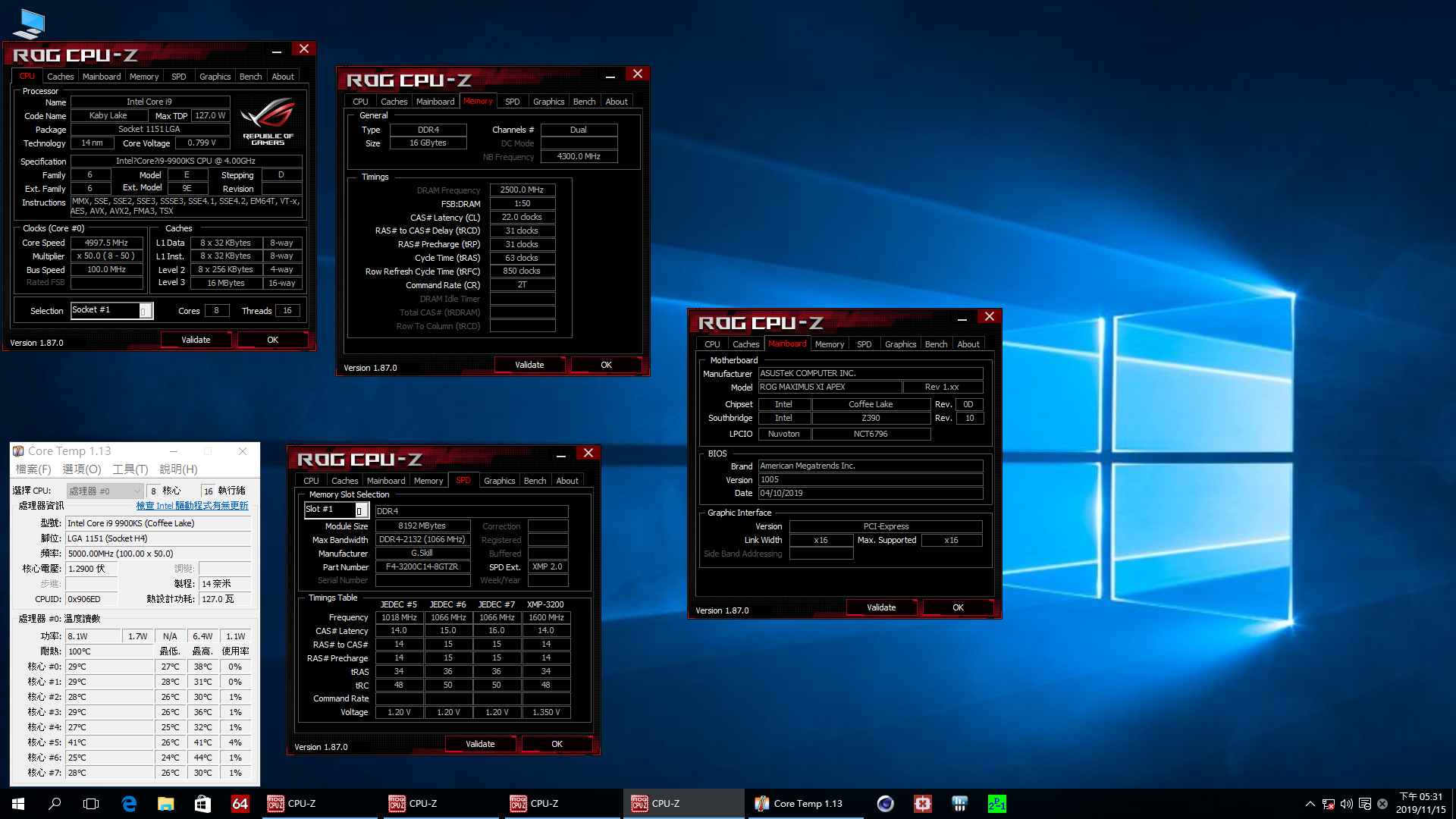
Task: Click OK in the CPU window
Action: pos(272,340)
